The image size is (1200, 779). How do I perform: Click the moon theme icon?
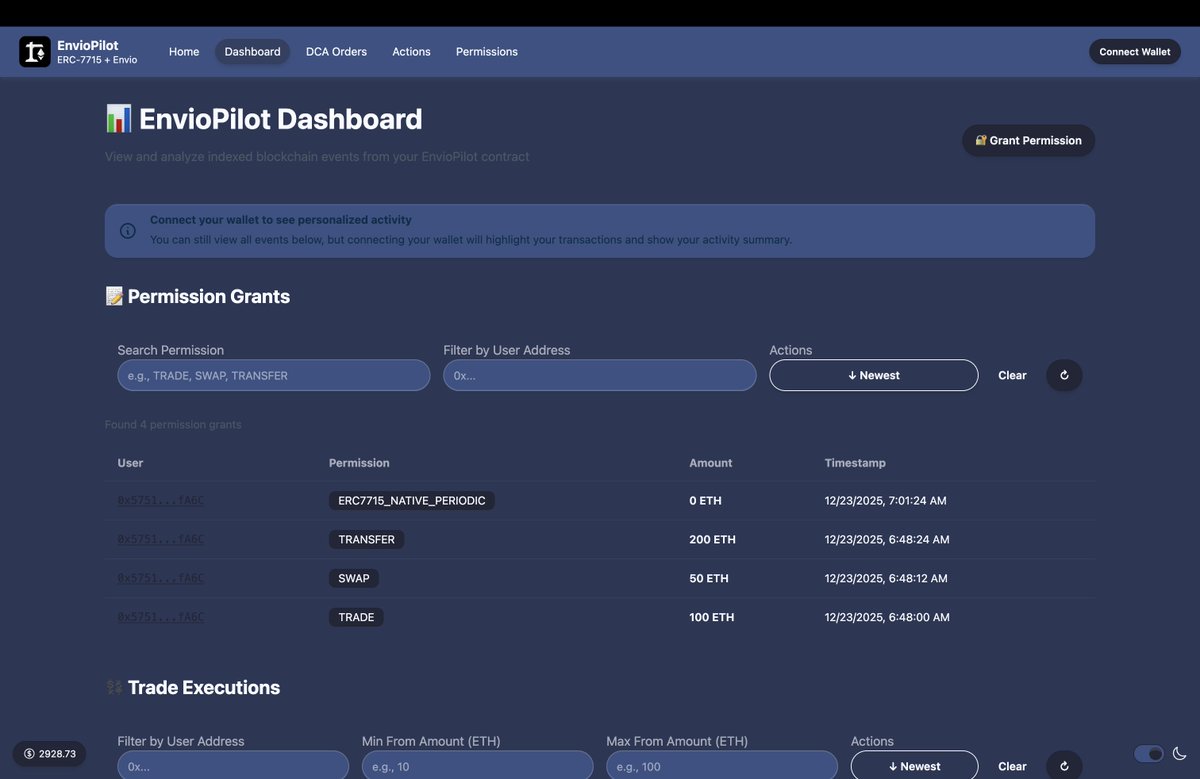click(x=1180, y=753)
